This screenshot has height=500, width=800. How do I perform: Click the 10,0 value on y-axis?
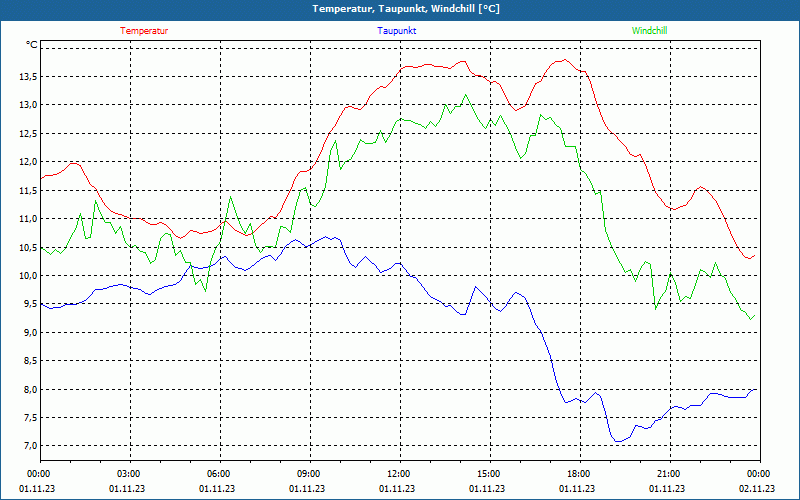(x=28, y=276)
